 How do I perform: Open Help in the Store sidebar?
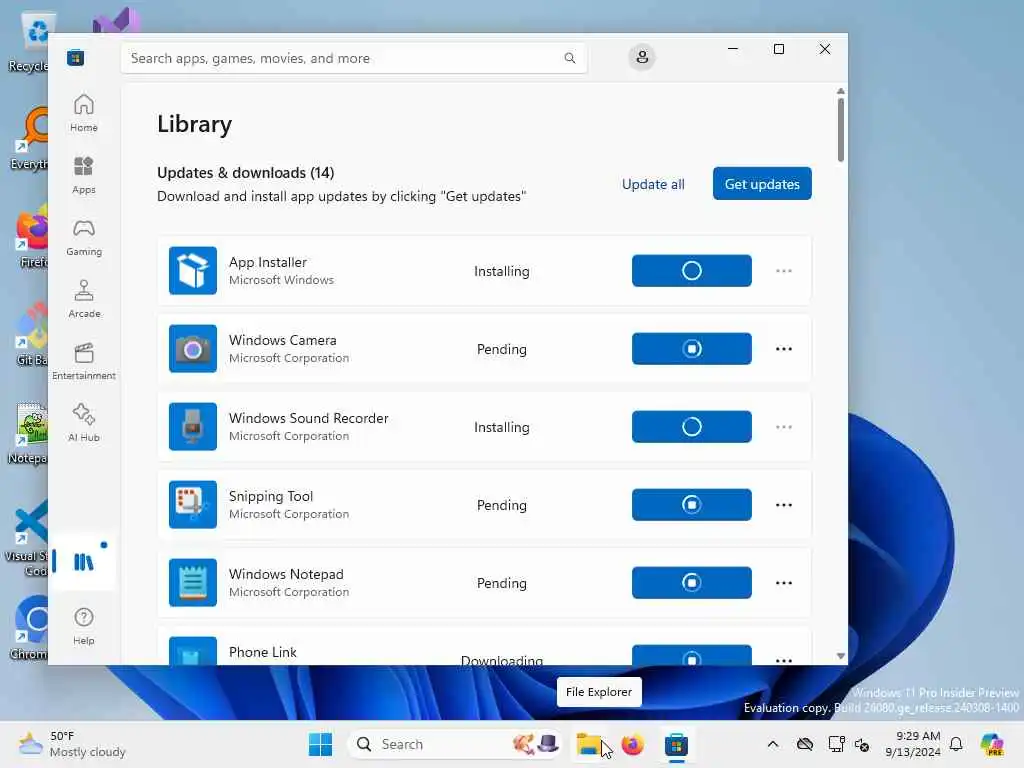tap(84, 626)
